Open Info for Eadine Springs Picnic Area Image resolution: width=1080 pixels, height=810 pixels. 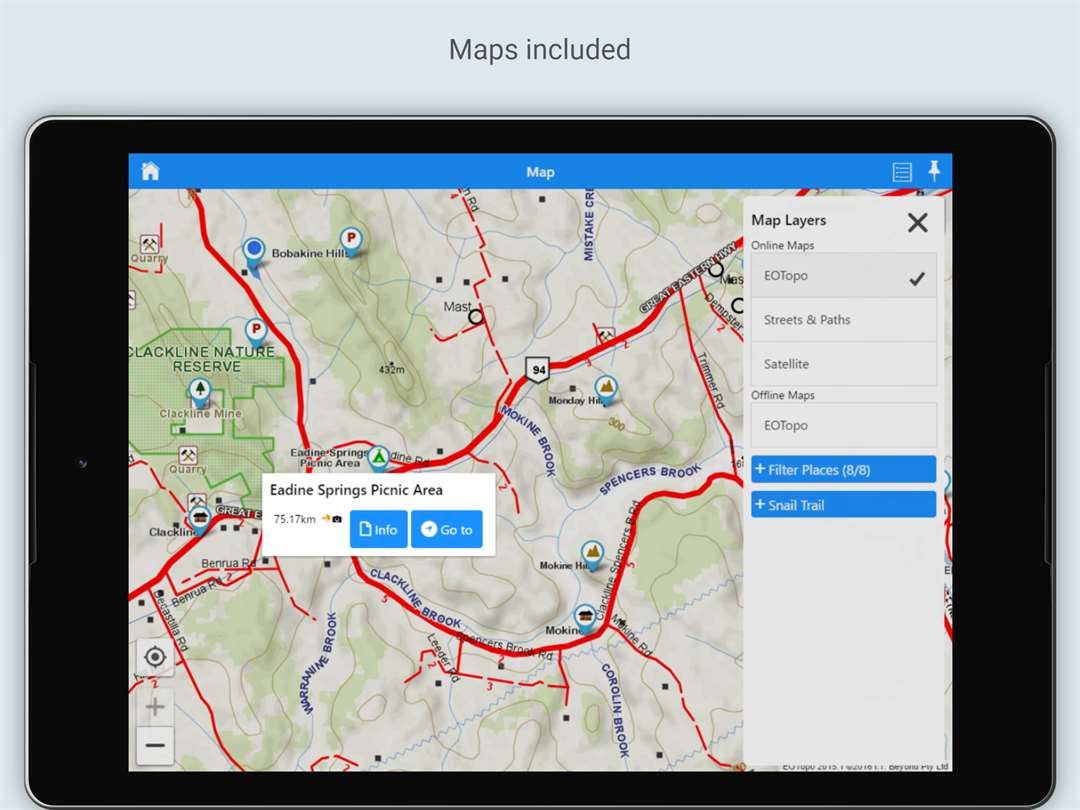(378, 530)
